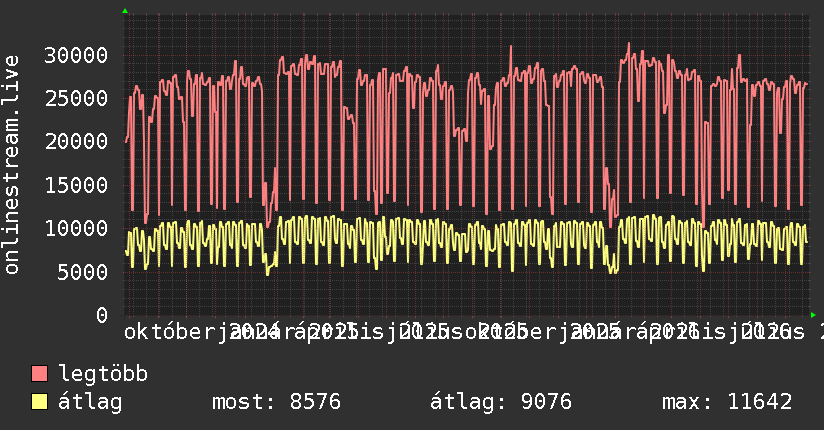Click the 10000 y-axis label
Viewport: 824px width, 430px height.
coord(76,228)
